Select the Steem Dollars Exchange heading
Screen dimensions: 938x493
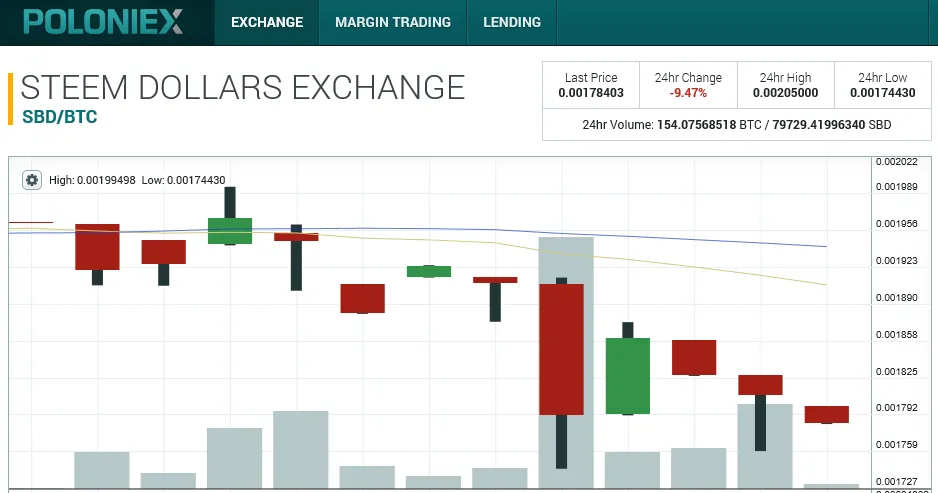[243, 87]
